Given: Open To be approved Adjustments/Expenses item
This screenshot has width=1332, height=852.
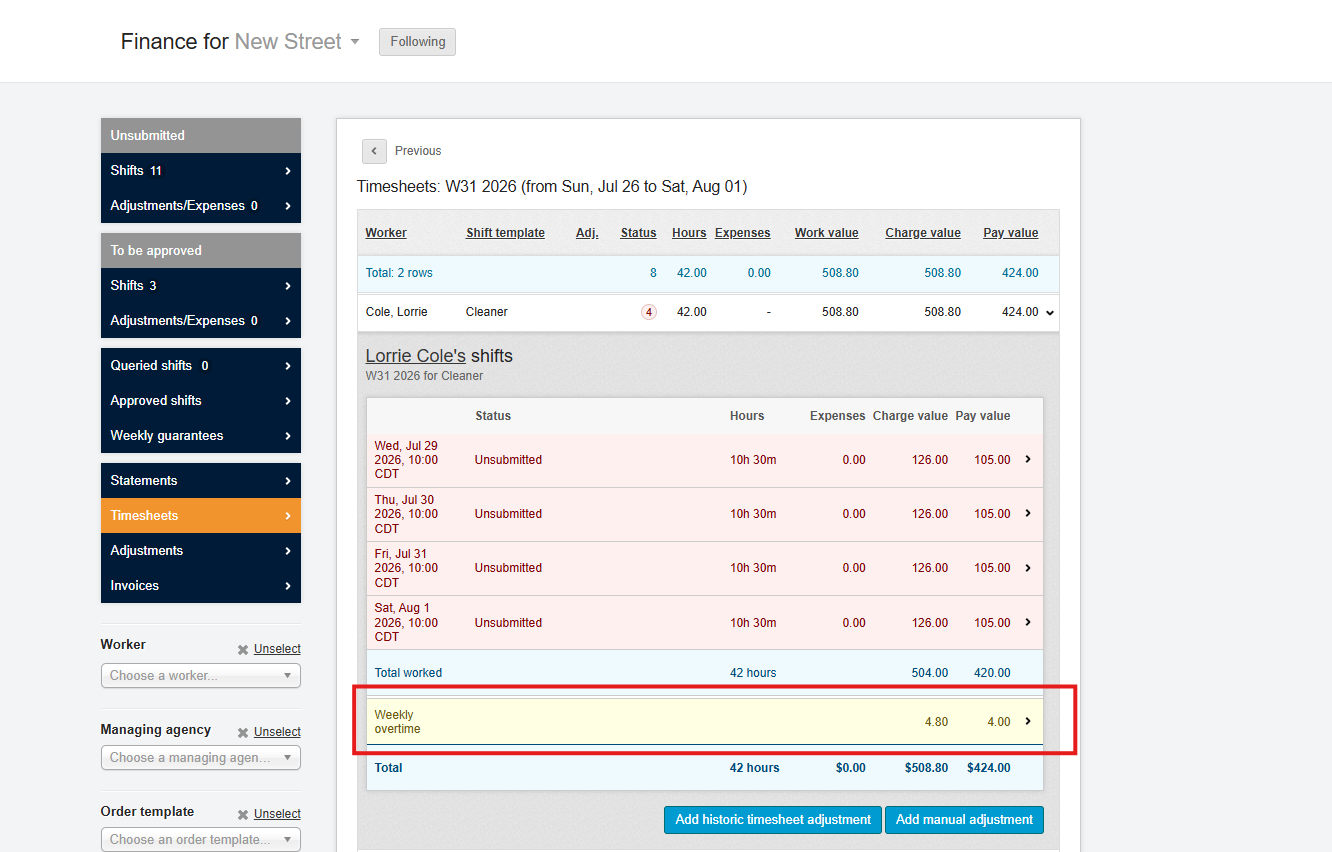Looking at the screenshot, I should tap(201, 321).
